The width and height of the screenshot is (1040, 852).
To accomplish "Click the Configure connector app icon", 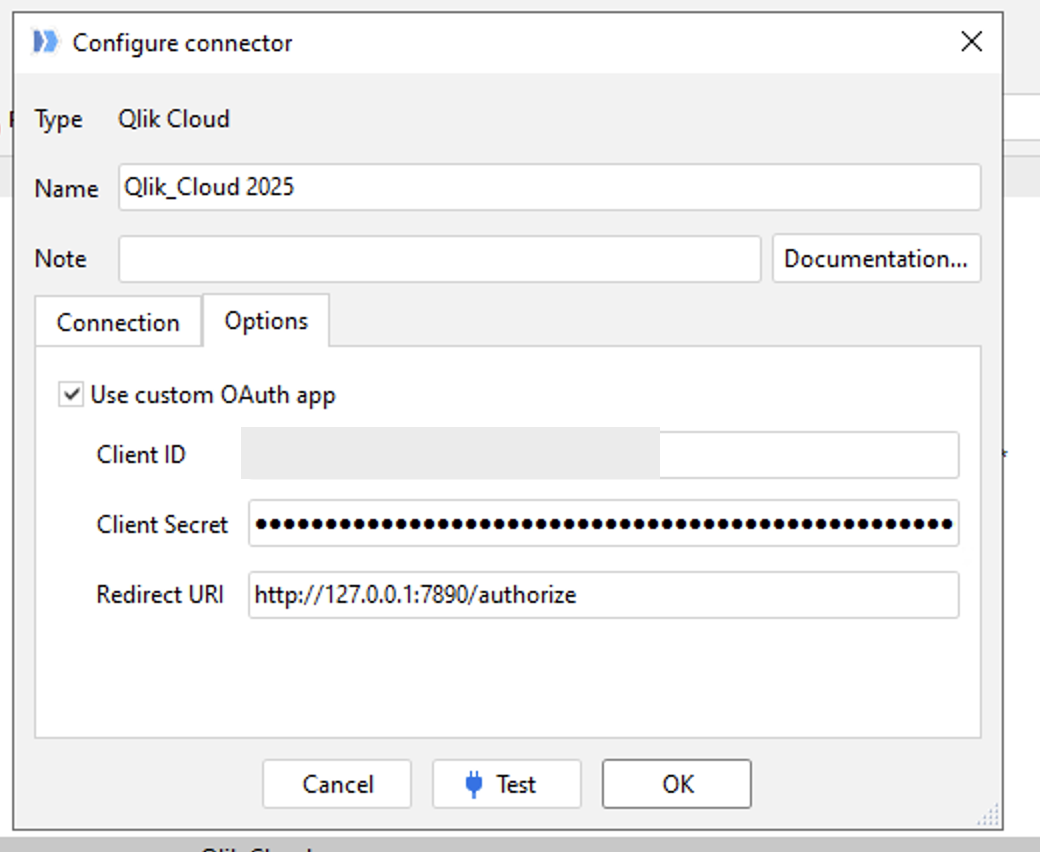I will click(x=46, y=42).
